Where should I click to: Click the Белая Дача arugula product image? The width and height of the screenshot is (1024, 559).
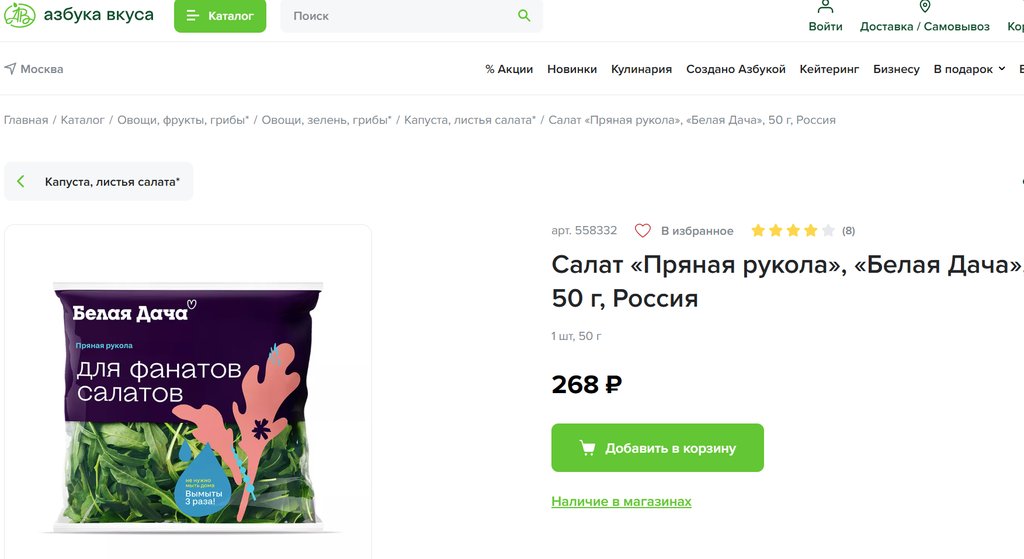[x=188, y=405]
